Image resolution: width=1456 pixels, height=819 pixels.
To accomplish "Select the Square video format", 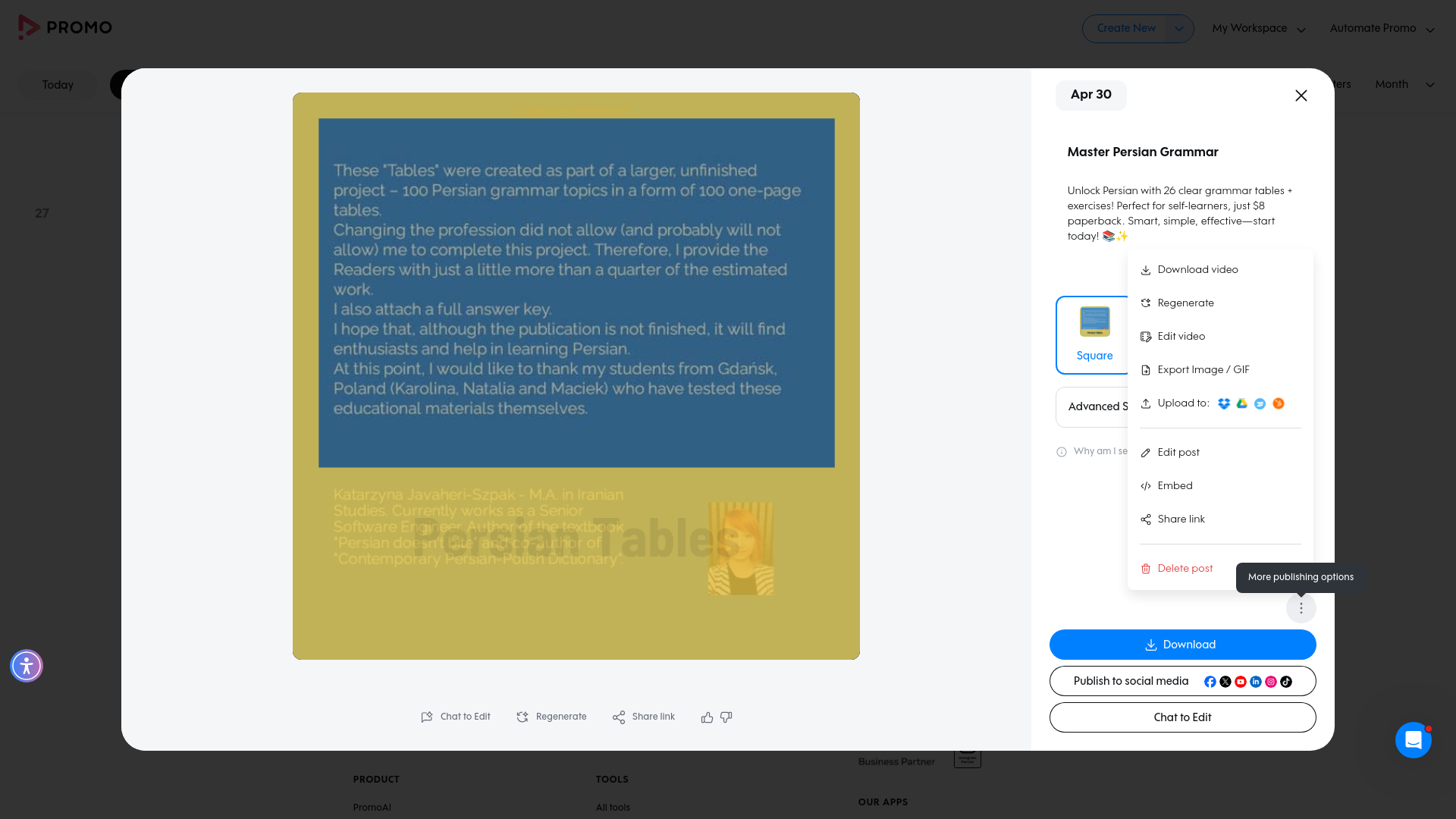I will tap(1094, 334).
